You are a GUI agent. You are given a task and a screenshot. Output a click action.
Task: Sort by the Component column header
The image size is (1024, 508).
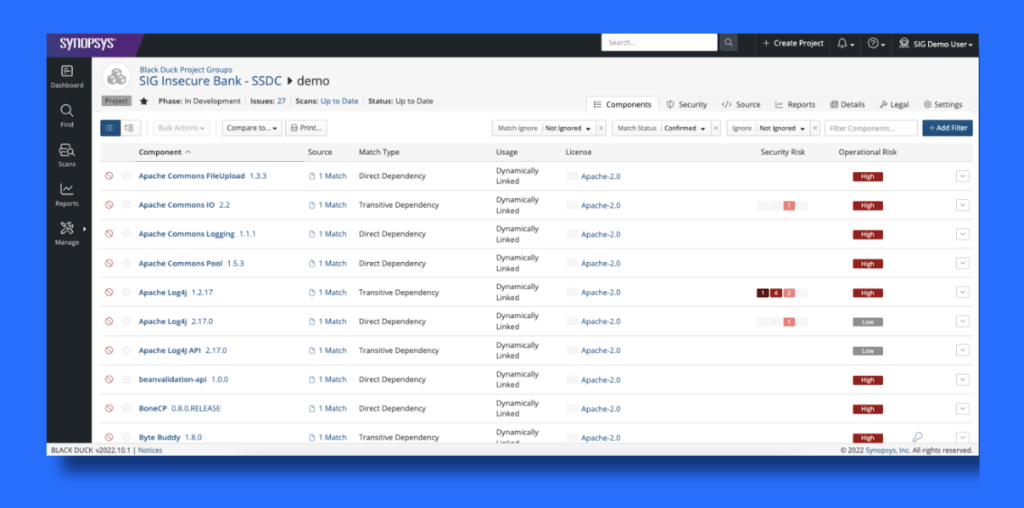(x=165, y=152)
